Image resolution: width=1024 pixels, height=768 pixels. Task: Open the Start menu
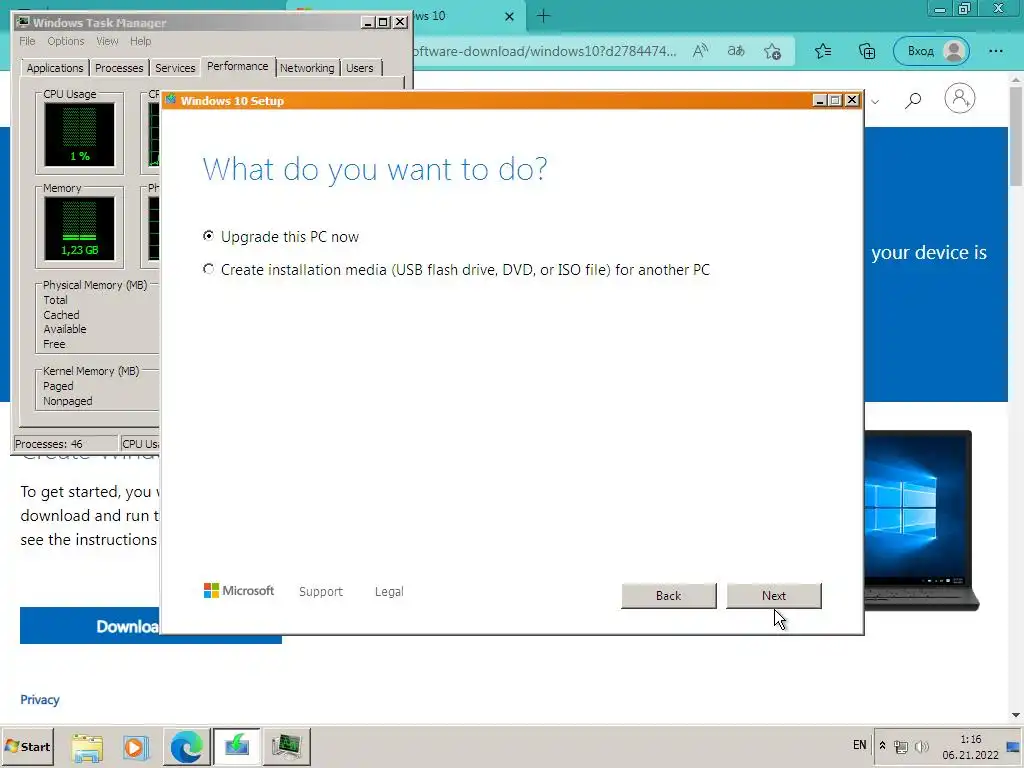[27, 746]
